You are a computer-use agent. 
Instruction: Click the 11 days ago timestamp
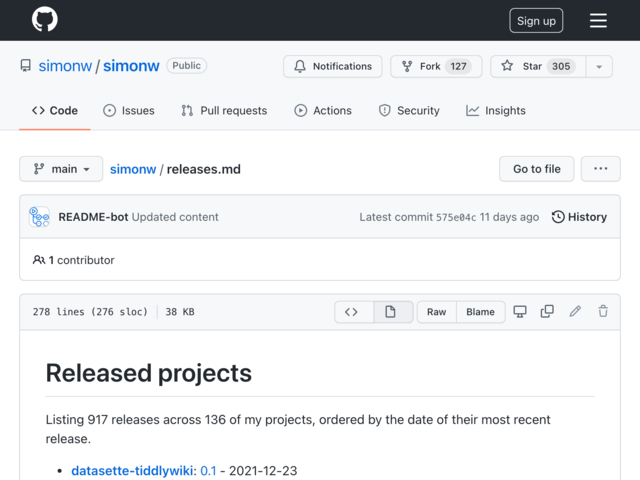tap(509, 217)
